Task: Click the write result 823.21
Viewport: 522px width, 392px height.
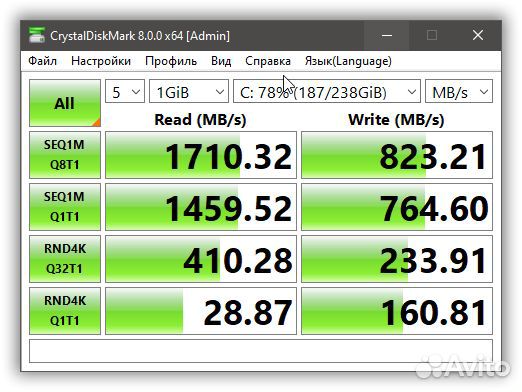Action: point(397,155)
